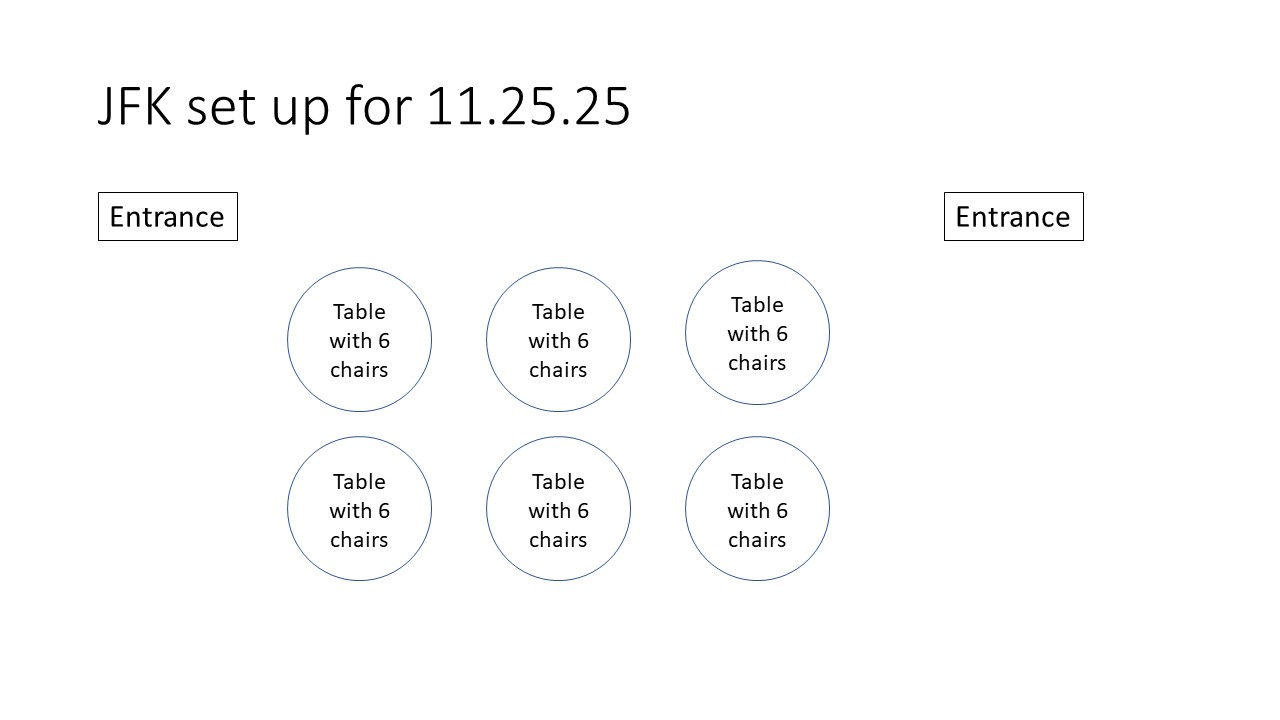
Task: Click "chairs" text in the top-left table
Action: (359, 370)
